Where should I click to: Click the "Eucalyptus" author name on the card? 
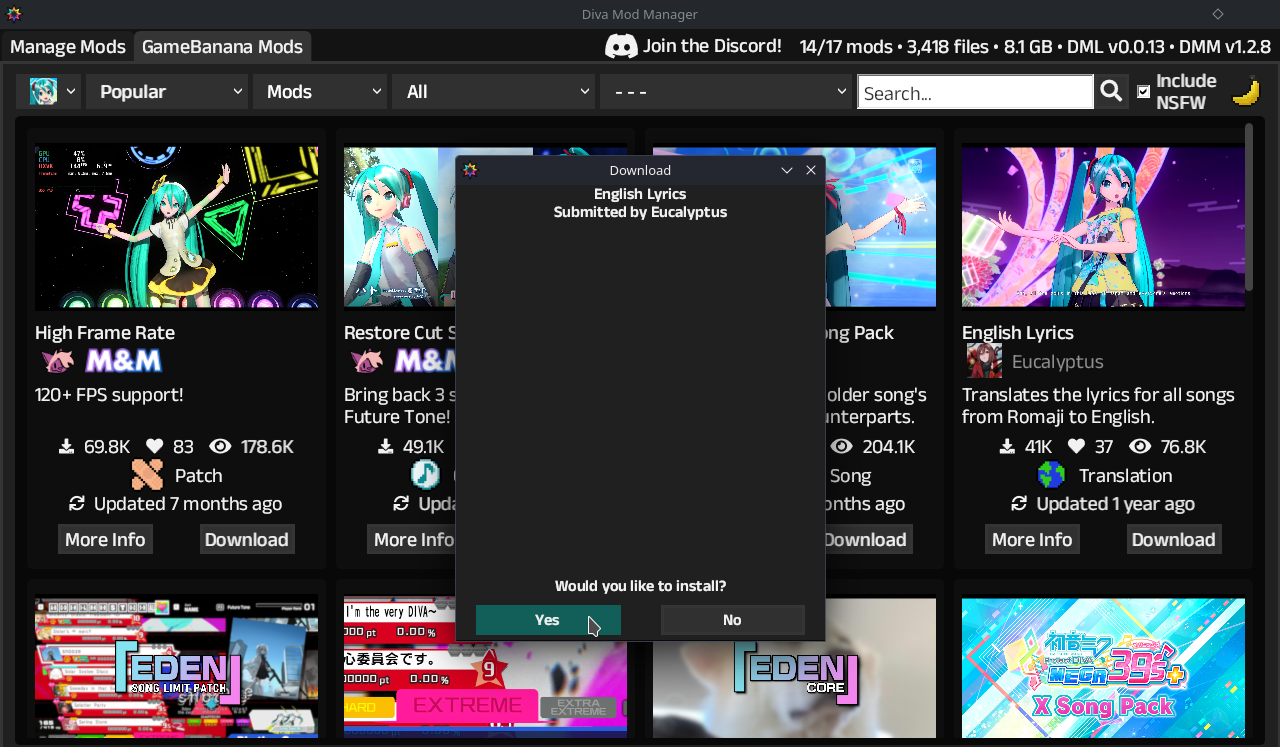click(1058, 362)
